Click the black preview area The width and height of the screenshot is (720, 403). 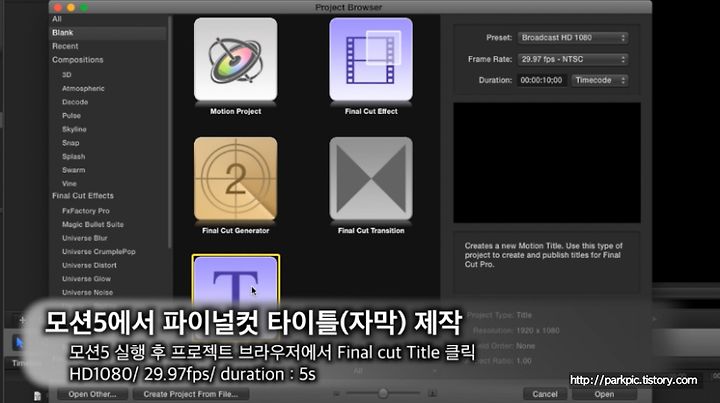547,162
